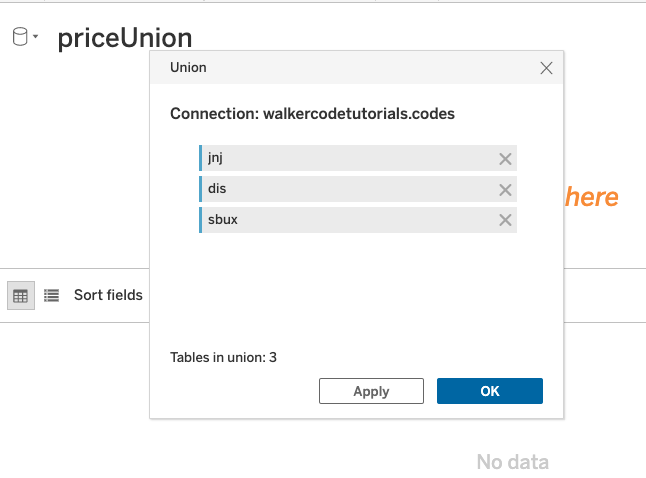Click the priceUnion data source title
Image resolution: width=646 pixels, height=478 pixels.
tap(125, 38)
